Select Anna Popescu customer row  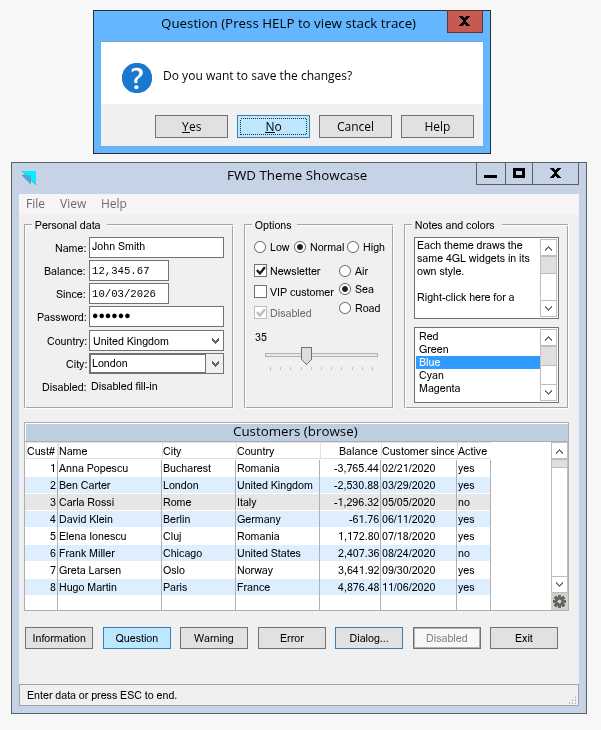(257, 468)
